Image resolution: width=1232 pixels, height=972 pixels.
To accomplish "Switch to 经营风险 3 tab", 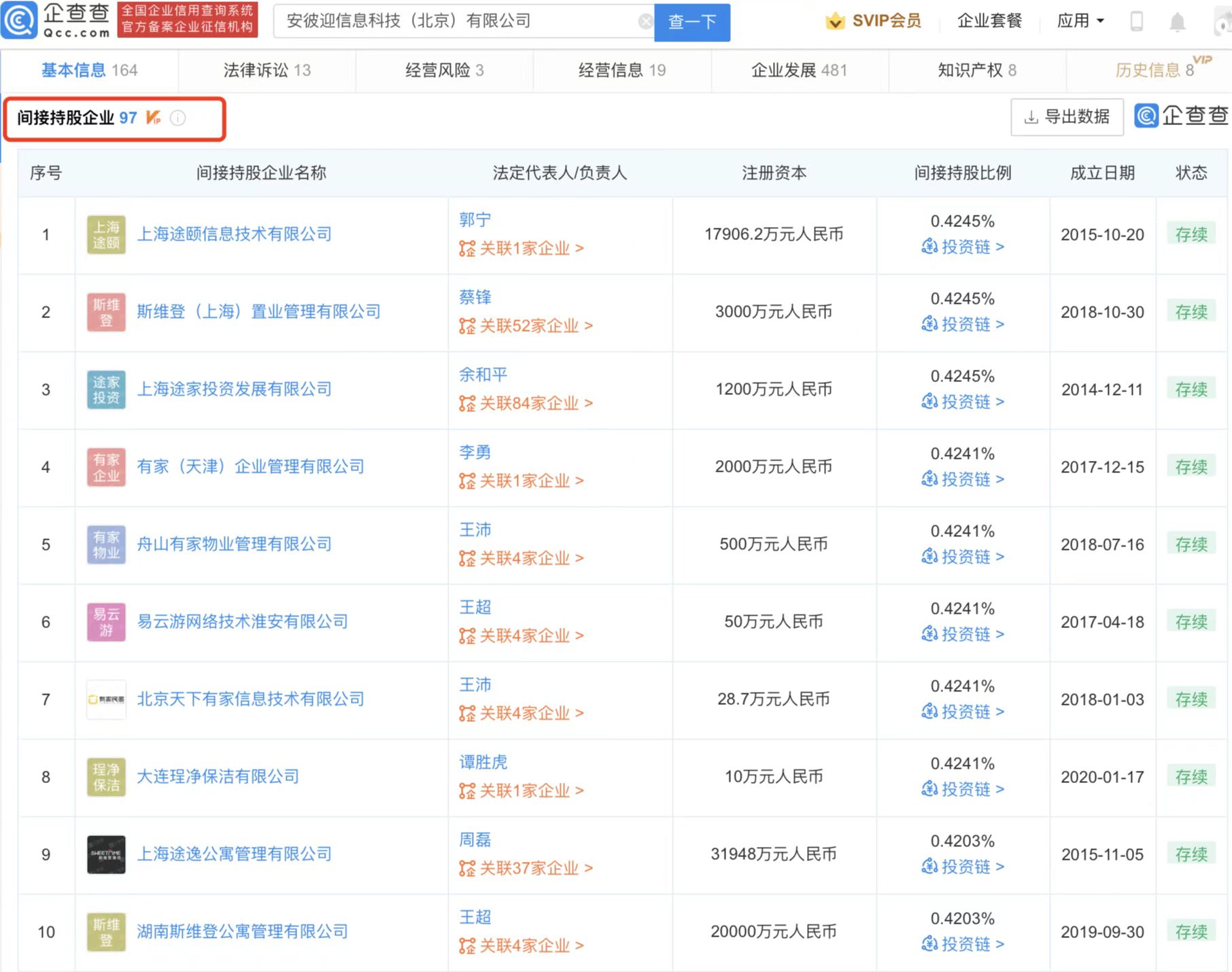I will 445,70.
